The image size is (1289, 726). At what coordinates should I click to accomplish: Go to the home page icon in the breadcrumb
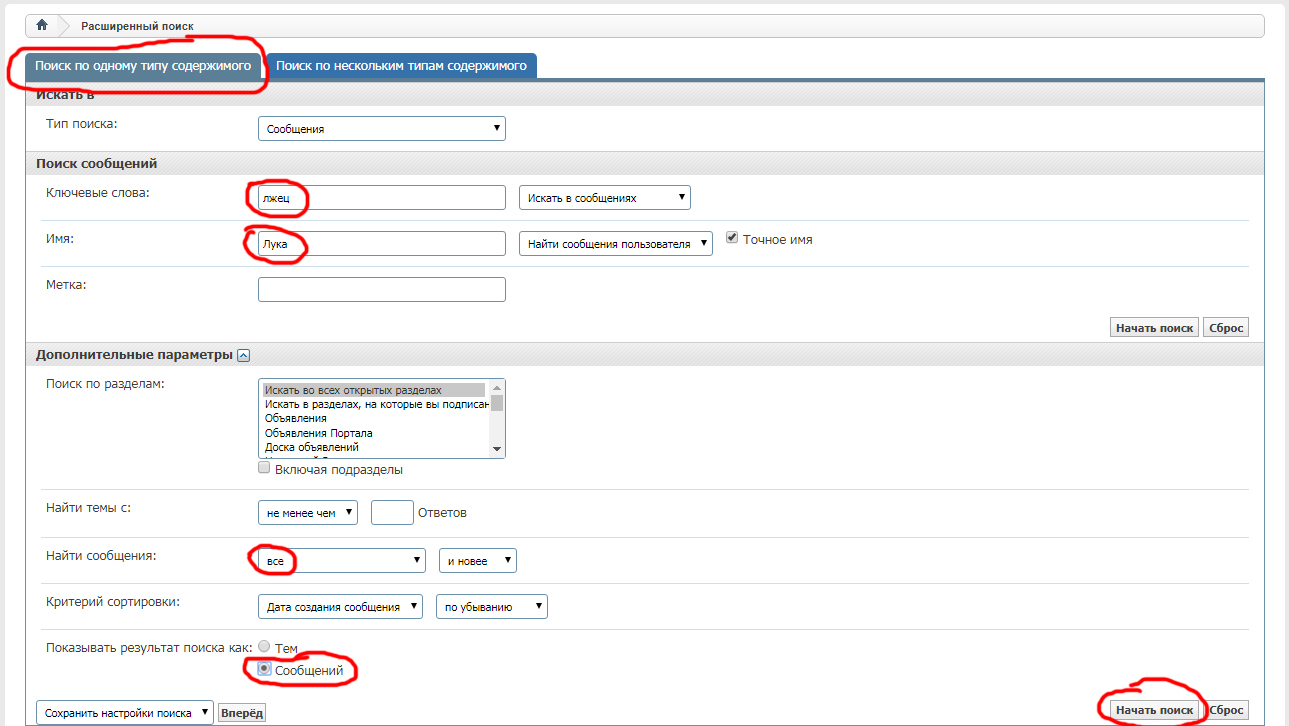click(42, 25)
